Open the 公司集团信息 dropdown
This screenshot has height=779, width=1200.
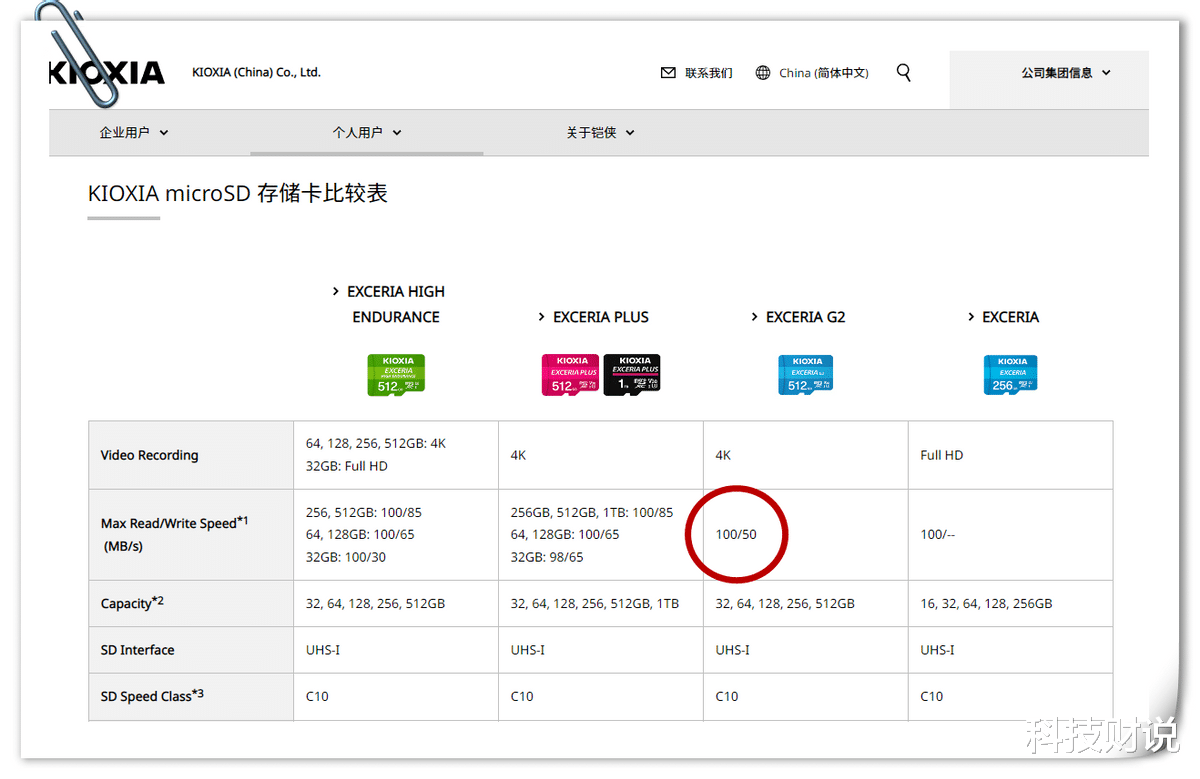(x=1066, y=73)
